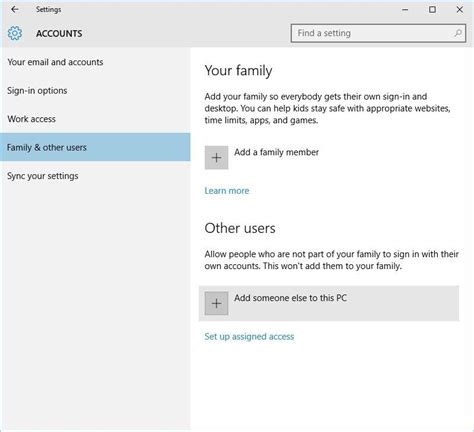Screen dimensions: 474x432
Task: Focus the Find a setting search box
Action: (378, 33)
